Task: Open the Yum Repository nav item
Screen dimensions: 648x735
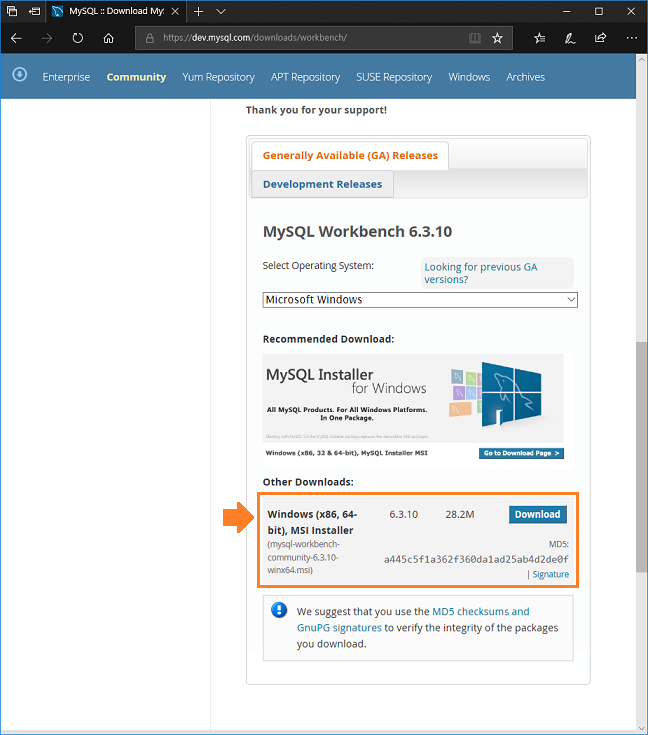Action: [219, 77]
